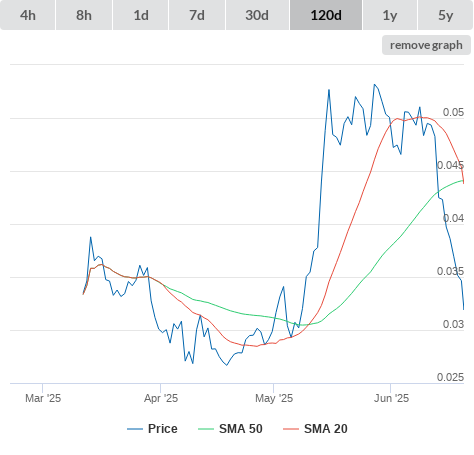This screenshot has width=474, height=455.
Task: Switch chart to 1y range
Action: tap(390, 15)
